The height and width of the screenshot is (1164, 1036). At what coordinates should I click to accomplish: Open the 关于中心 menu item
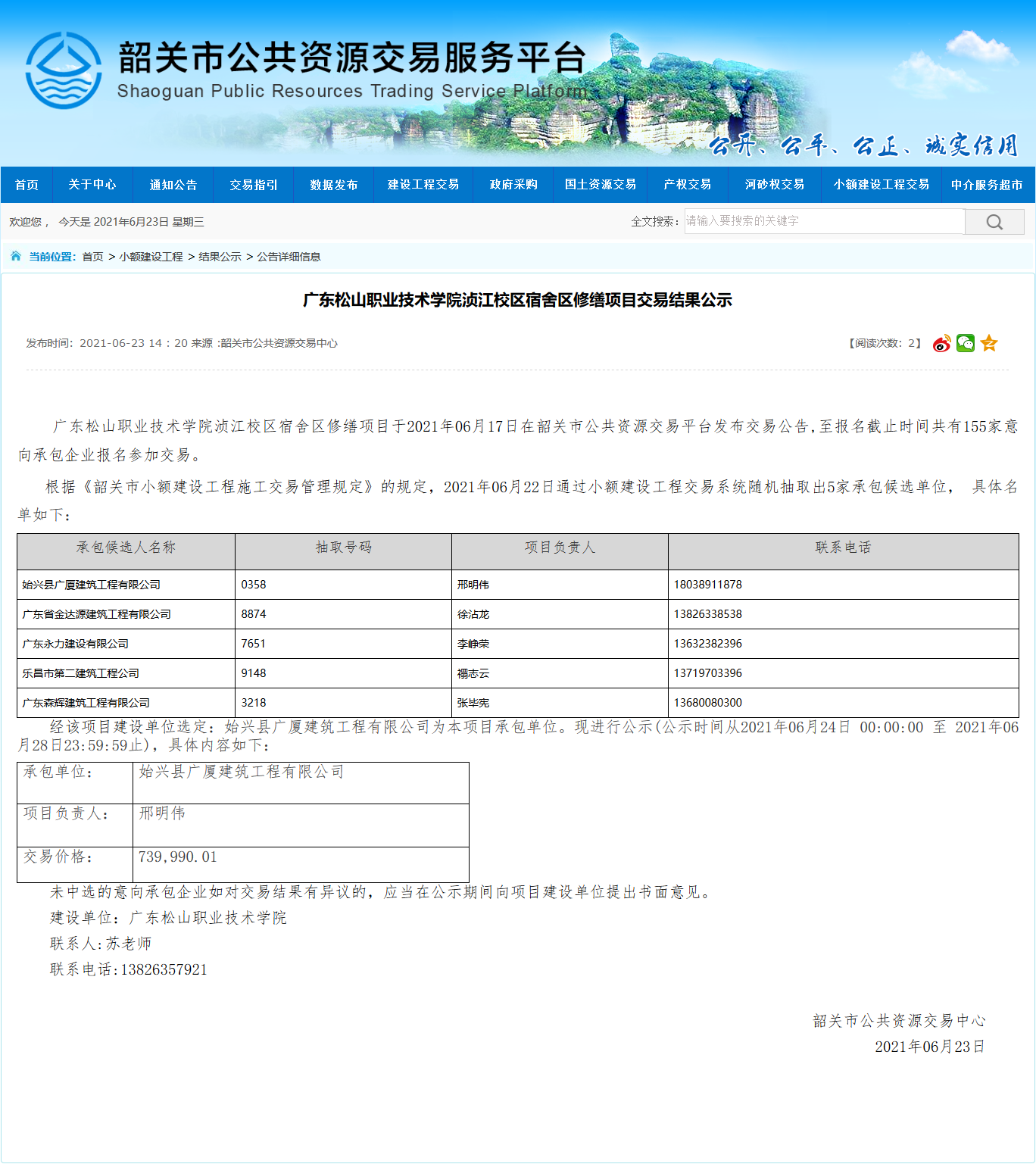pos(92,185)
